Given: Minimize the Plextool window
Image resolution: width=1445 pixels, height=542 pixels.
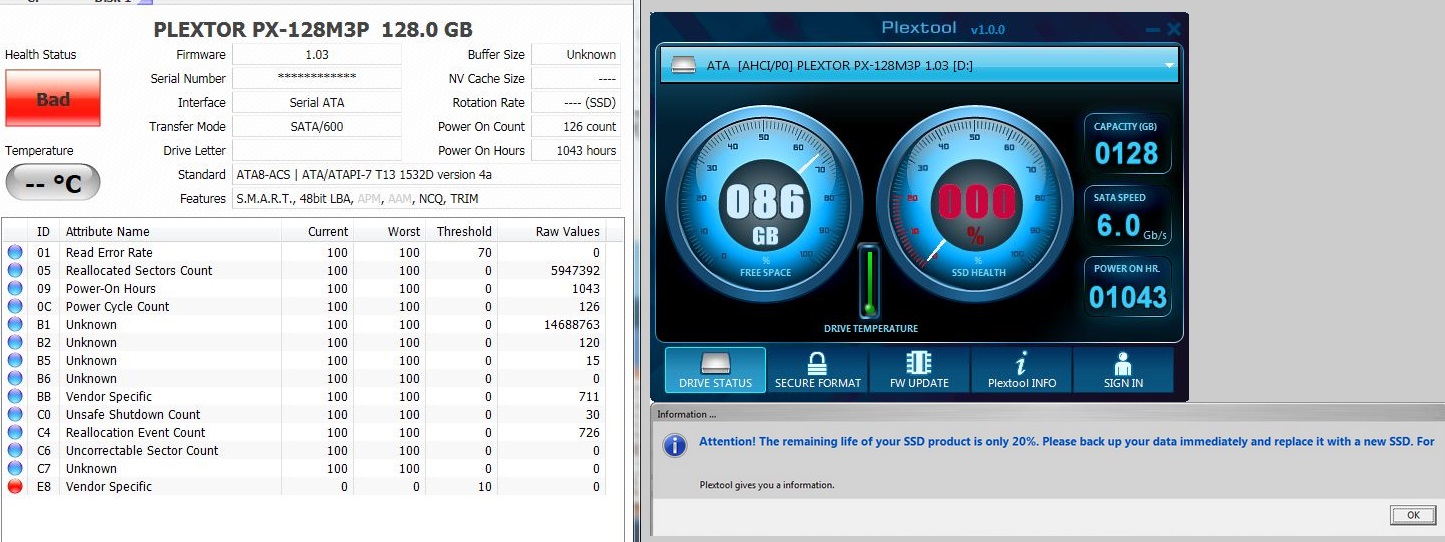Looking at the screenshot, I should [x=1152, y=30].
